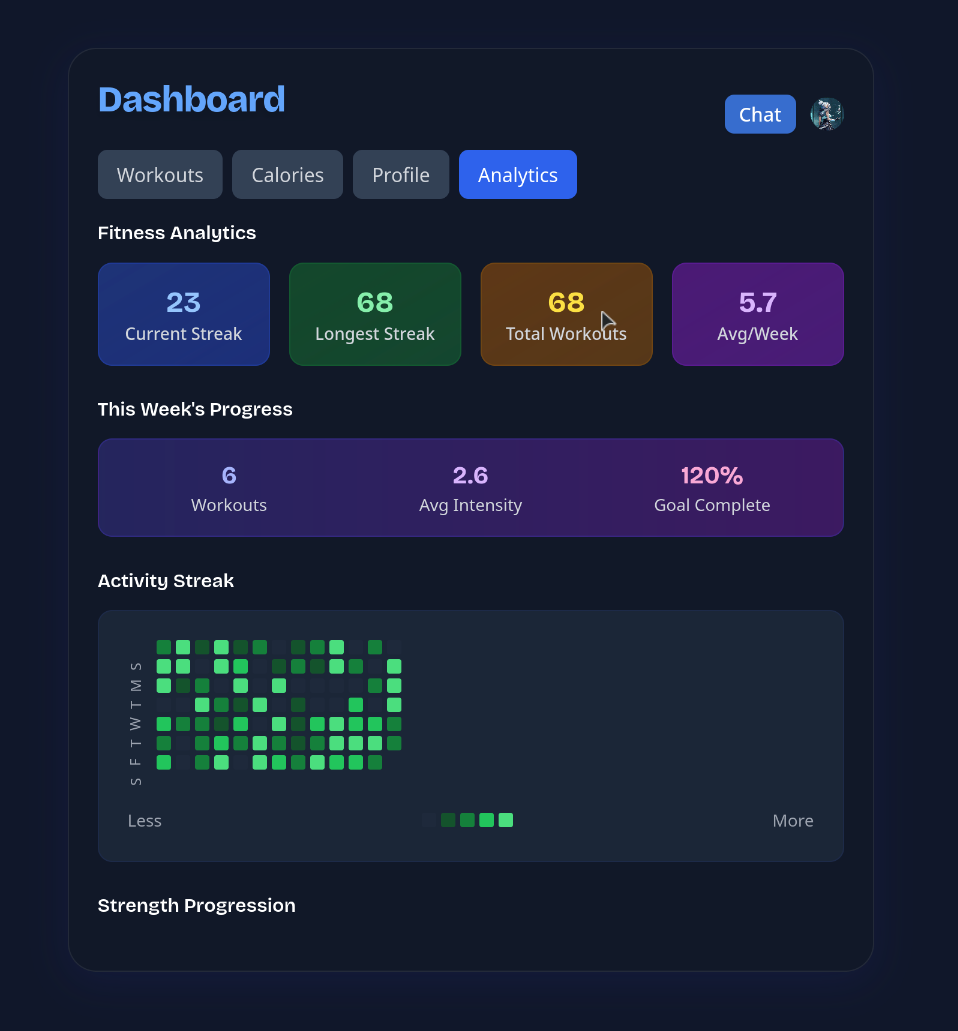Open the Workouts tab
Viewport: 958px width, 1031px height.
click(x=159, y=174)
